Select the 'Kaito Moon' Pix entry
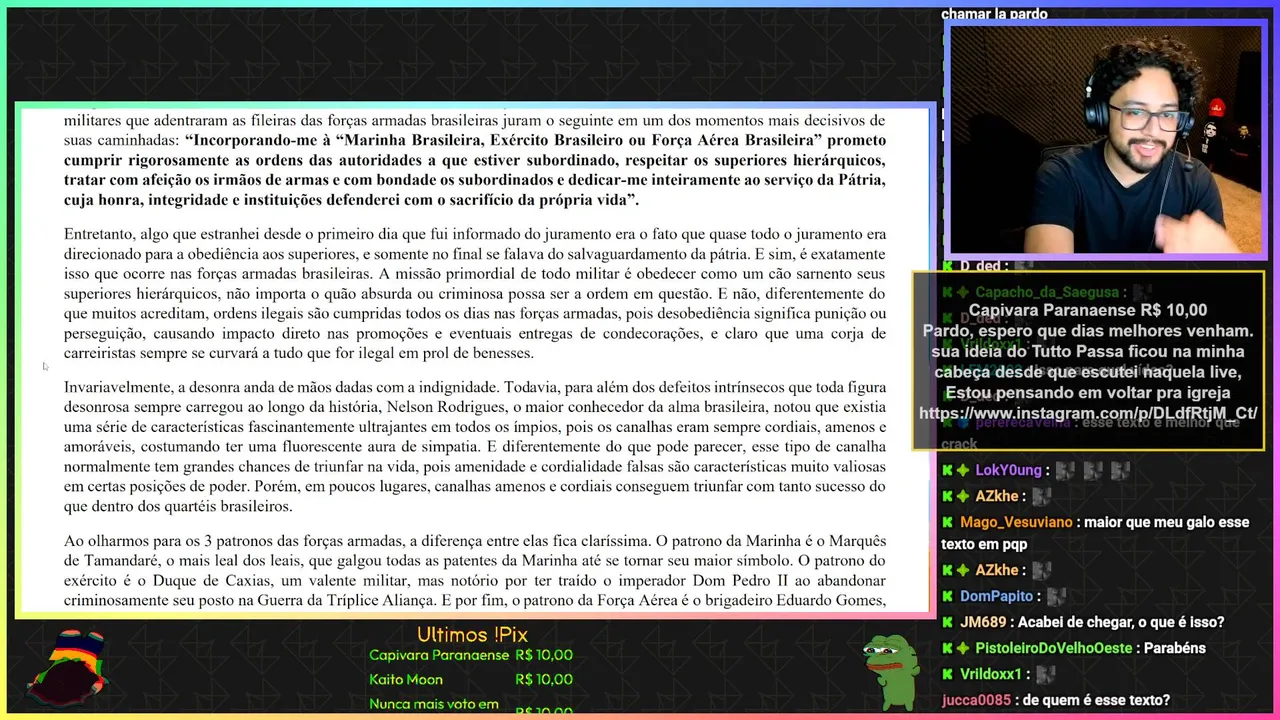Screen dimensions: 1280x720 [x=406, y=679]
